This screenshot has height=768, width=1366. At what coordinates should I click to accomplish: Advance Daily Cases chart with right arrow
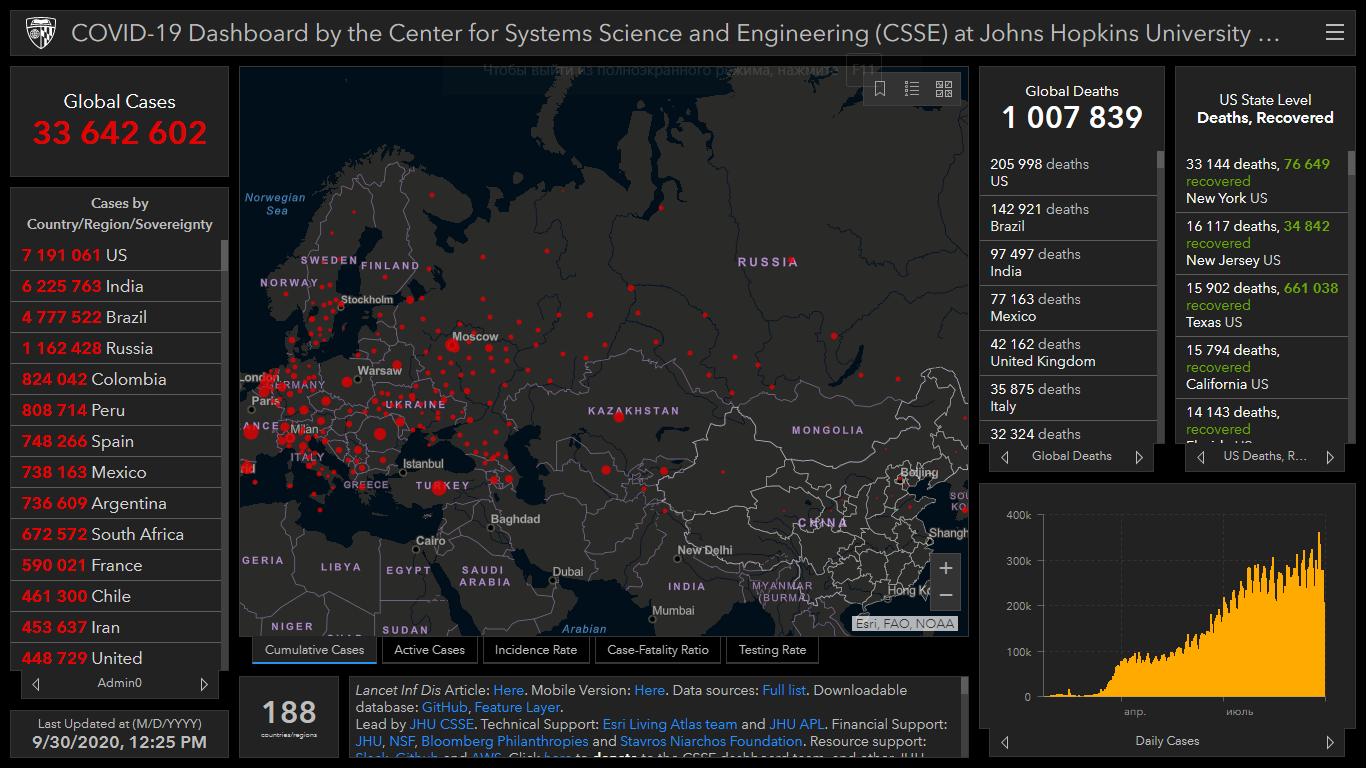[1330, 742]
